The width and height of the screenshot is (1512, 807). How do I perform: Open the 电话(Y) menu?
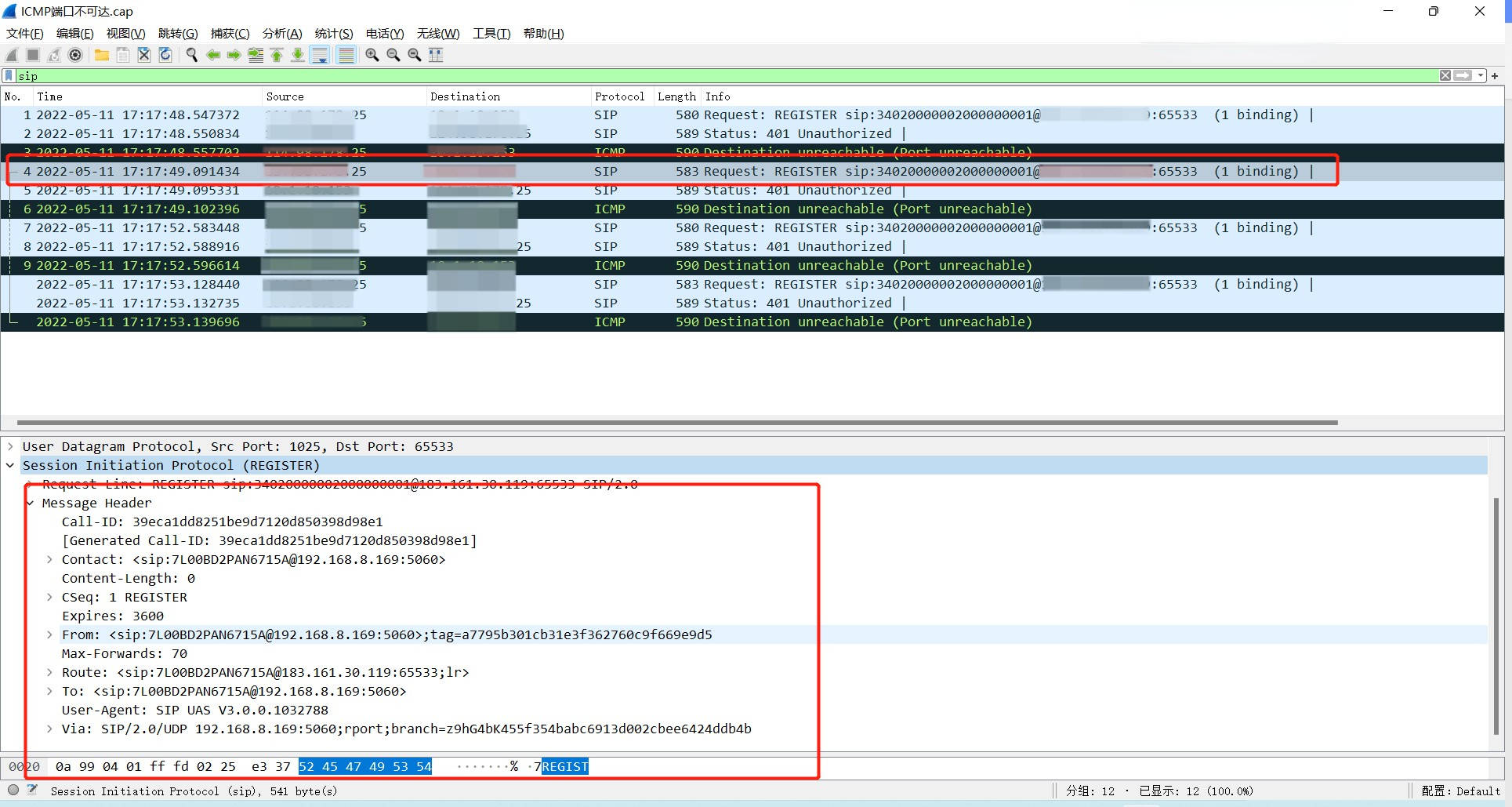(x=385, y=34)
